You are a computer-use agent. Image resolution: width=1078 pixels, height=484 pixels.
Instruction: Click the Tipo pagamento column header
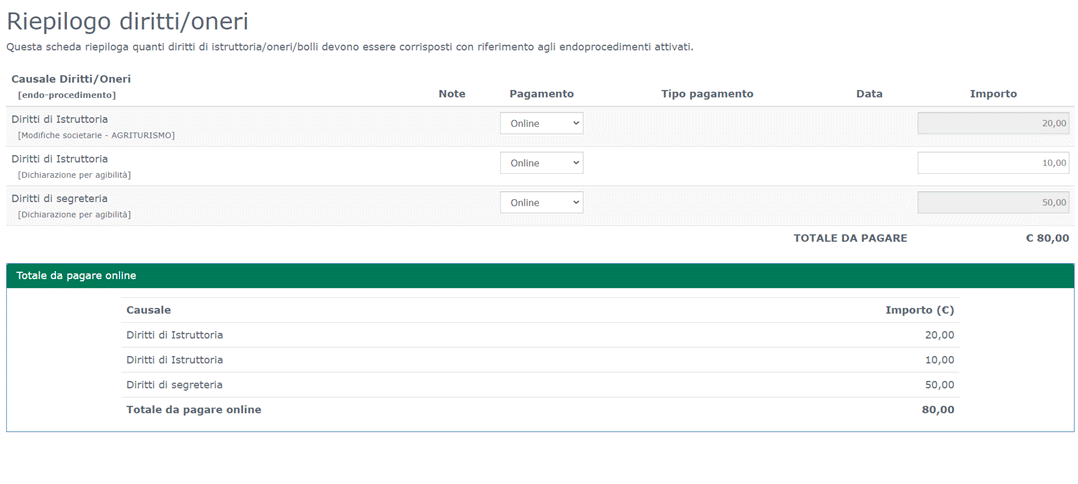click(707, 94)
